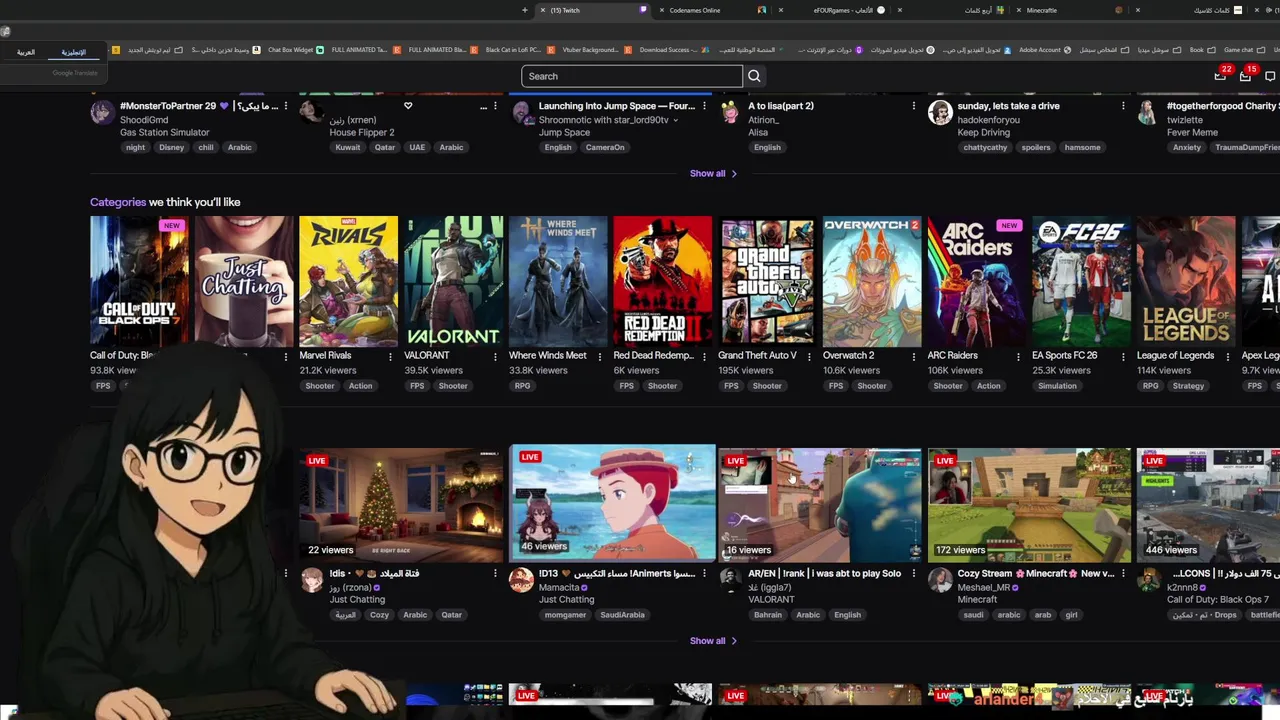Click the Kuwait tag under House Flipper 2
Viewport: 1280px width, 720px height.
[x=347, y=147]
